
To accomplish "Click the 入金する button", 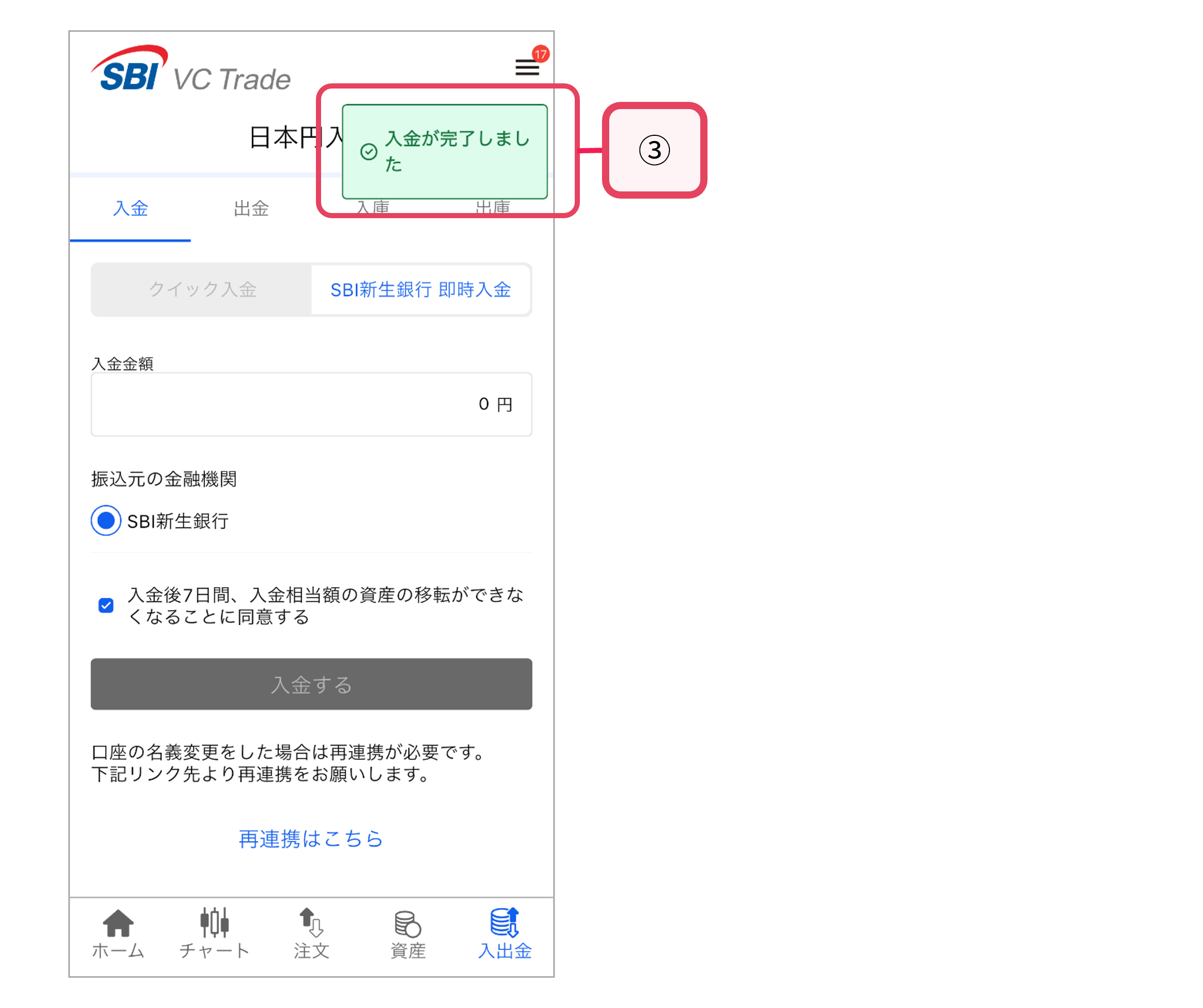I will tap(311, 684).
